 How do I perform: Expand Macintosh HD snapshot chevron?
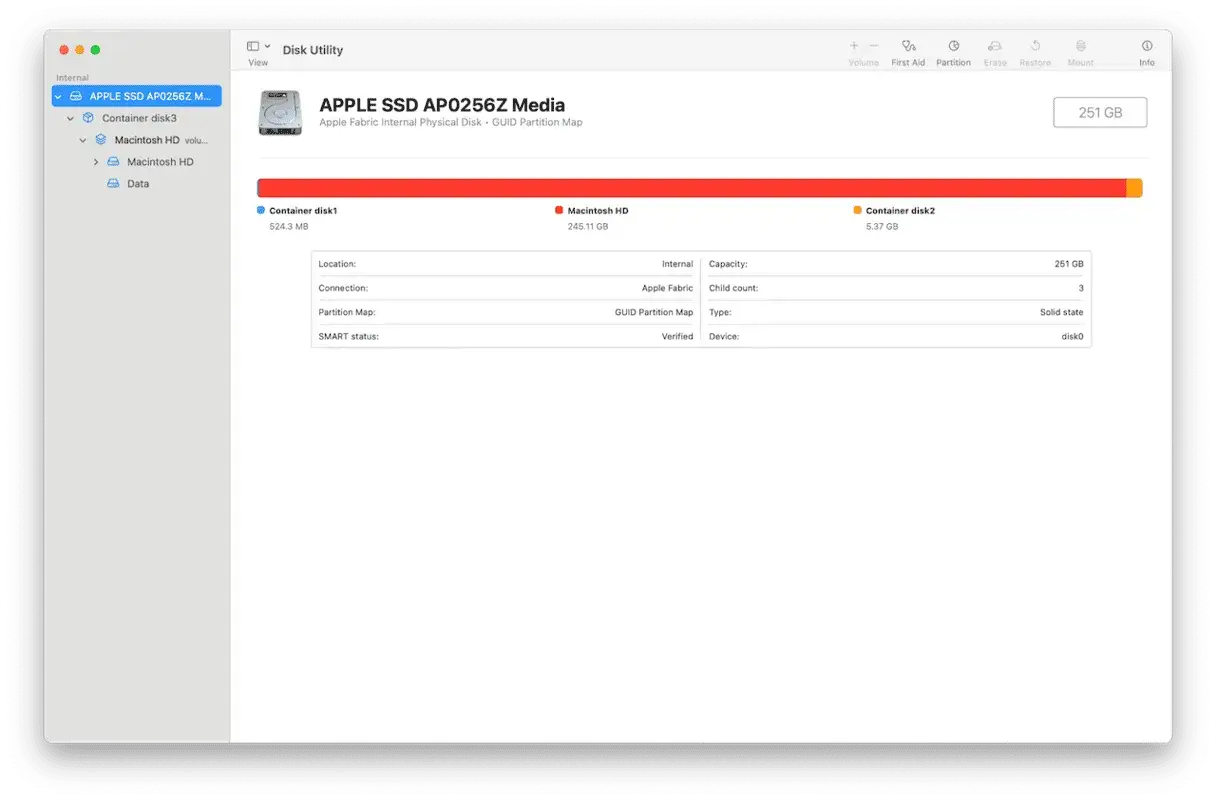96,162
